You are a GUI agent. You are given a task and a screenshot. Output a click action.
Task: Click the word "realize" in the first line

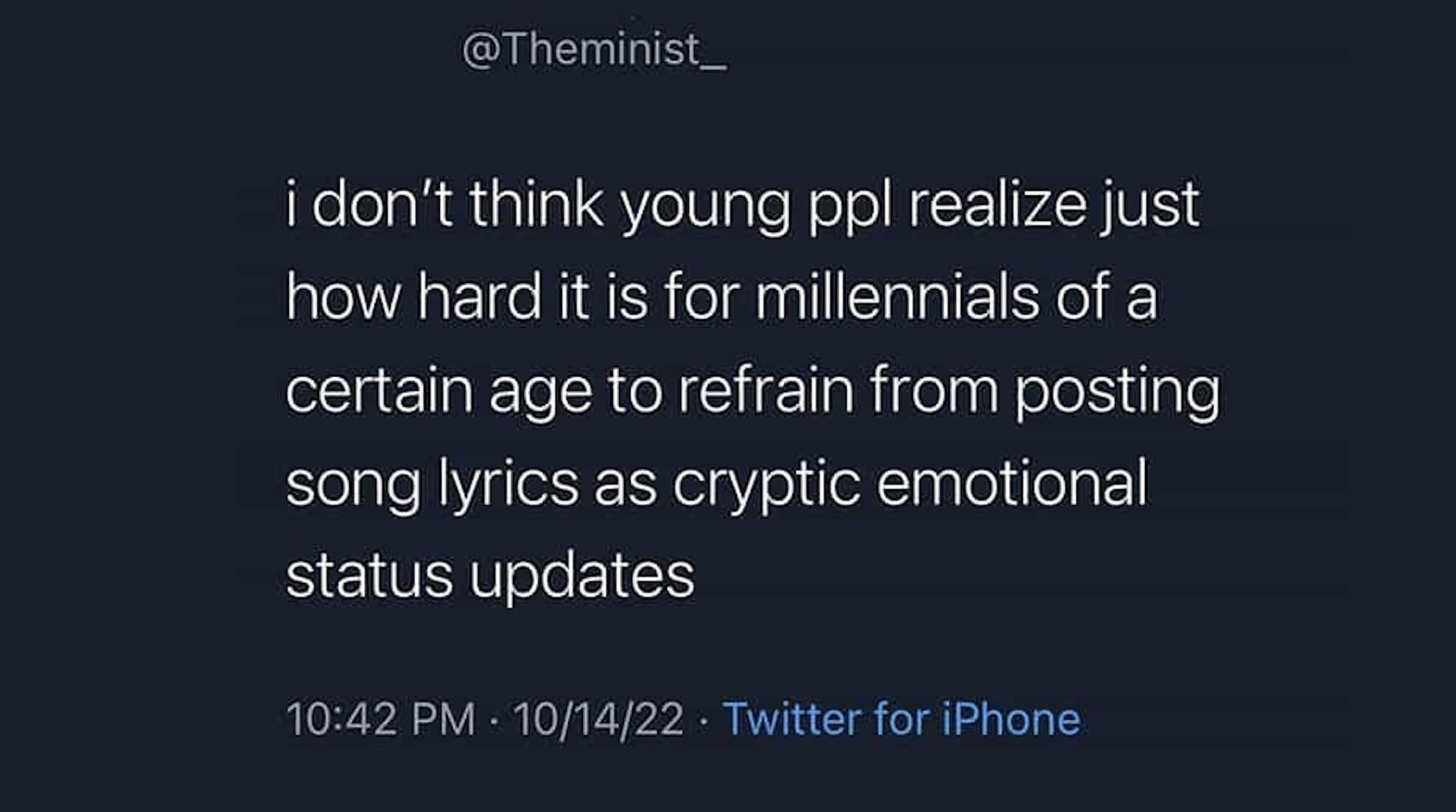click(997, 206)
